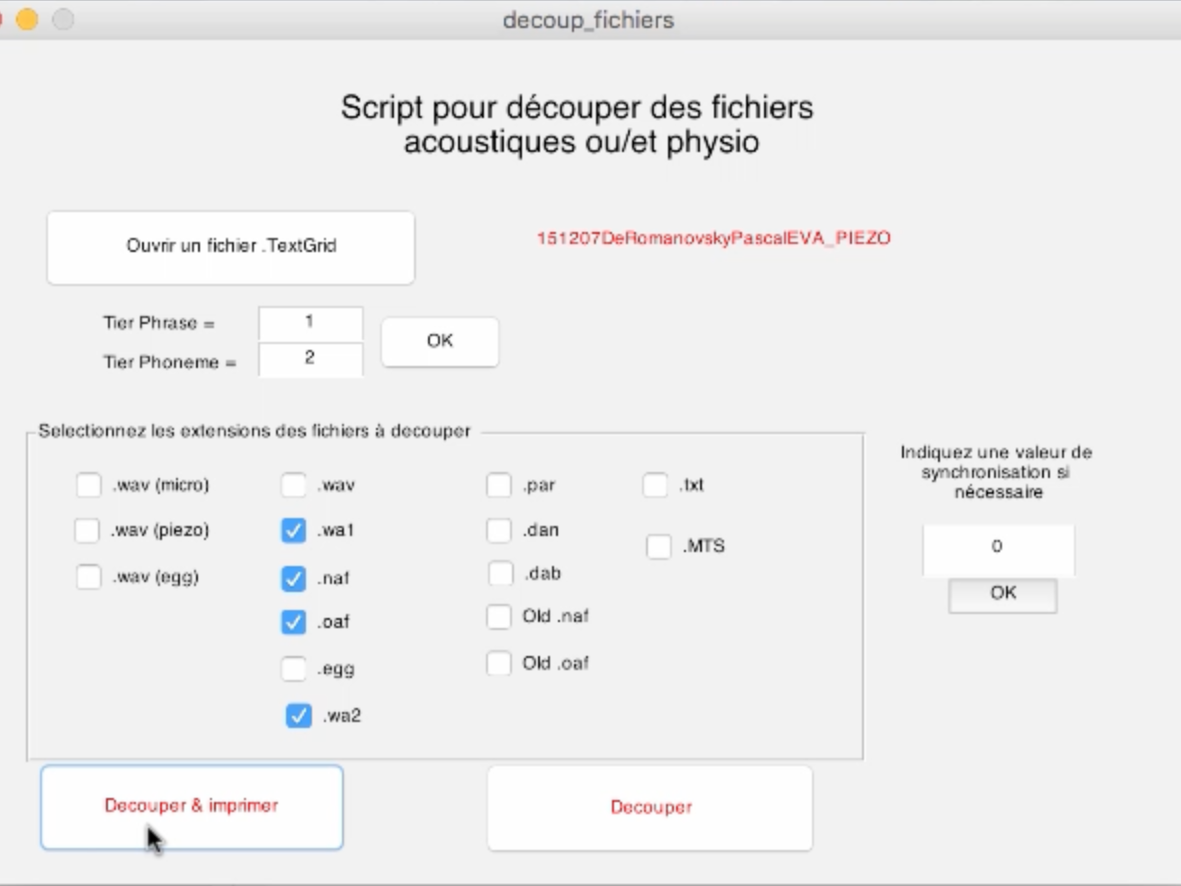Untick the .oaf extension checkbox
This screenshot has width=1181, height=886.
[x=293, y=622]
